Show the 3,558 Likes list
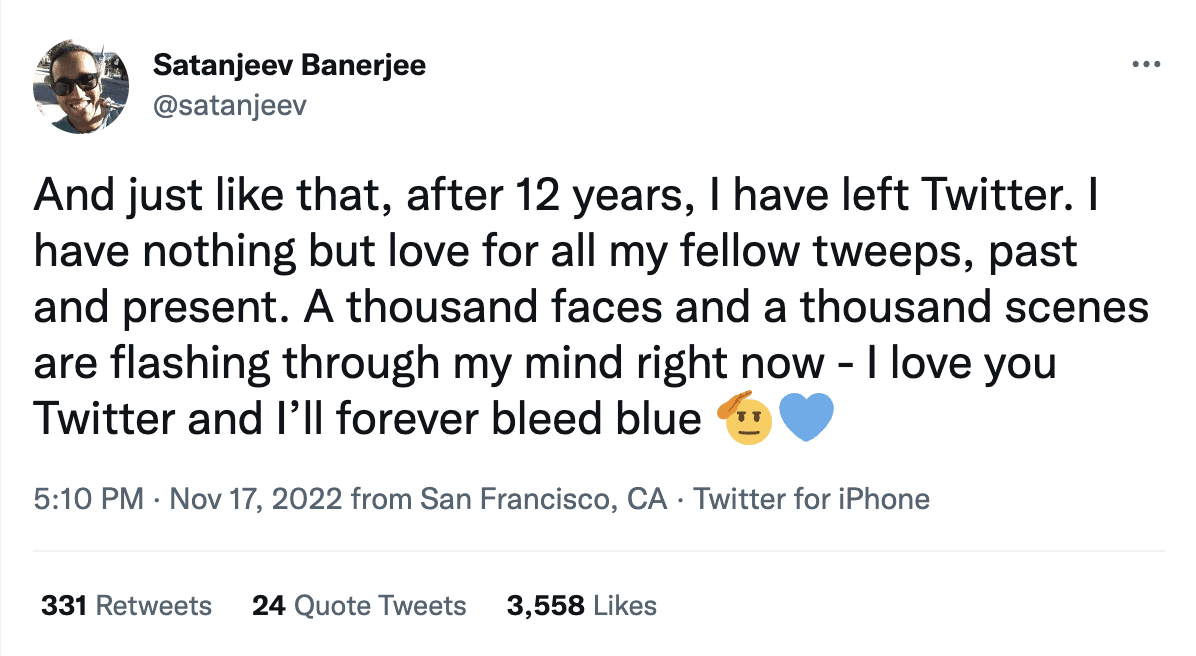Image resolution: width=1196 pixels, height=656 pixels. 582,605
